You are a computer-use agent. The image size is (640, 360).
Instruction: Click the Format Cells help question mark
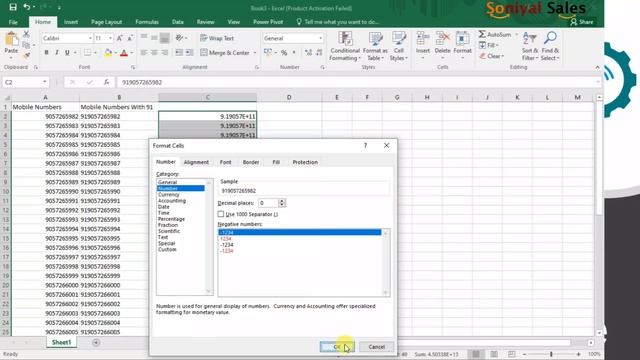pos(365,145)
